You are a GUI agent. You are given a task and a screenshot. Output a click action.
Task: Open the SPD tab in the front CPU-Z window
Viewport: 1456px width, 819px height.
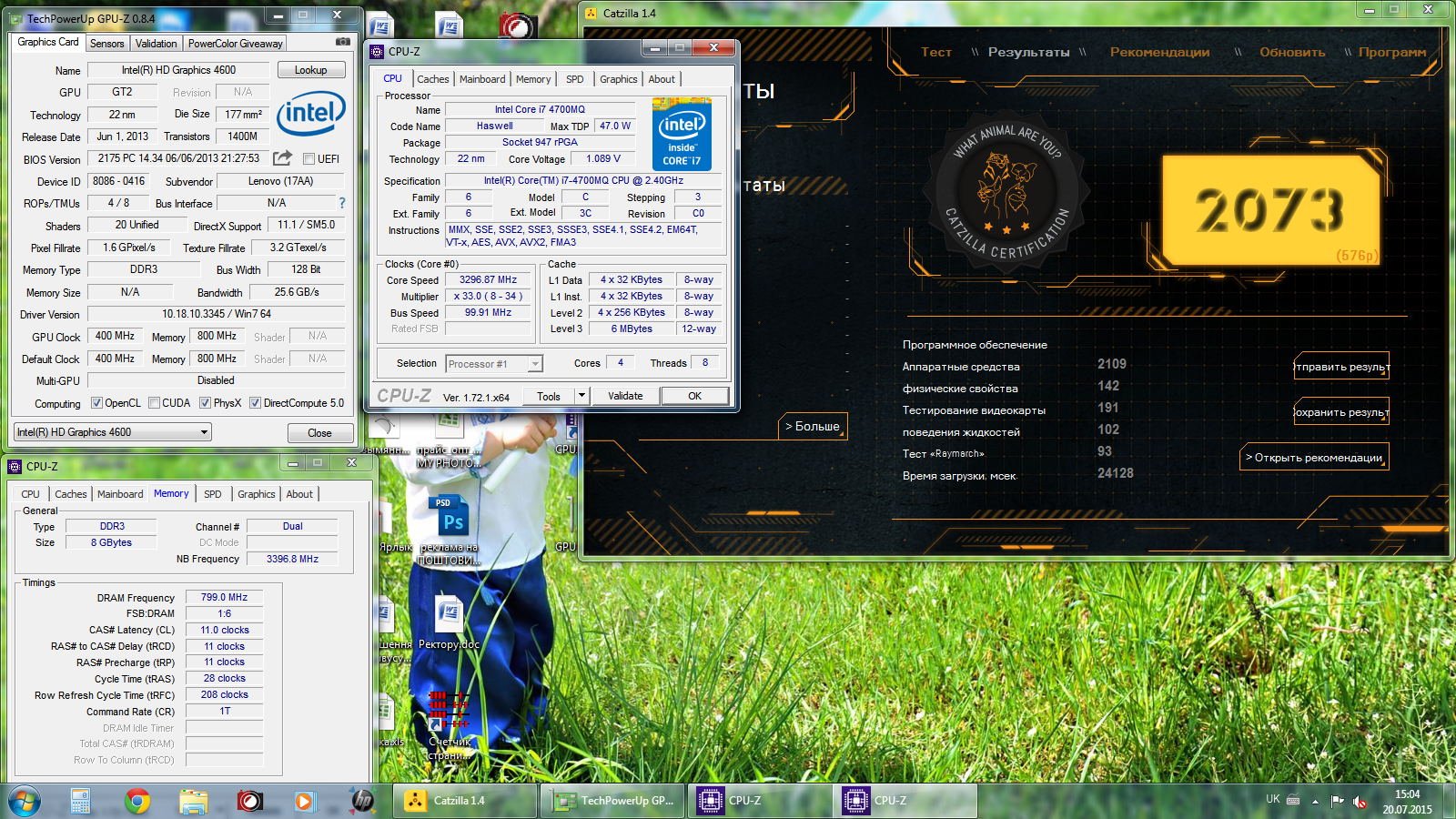575,79
